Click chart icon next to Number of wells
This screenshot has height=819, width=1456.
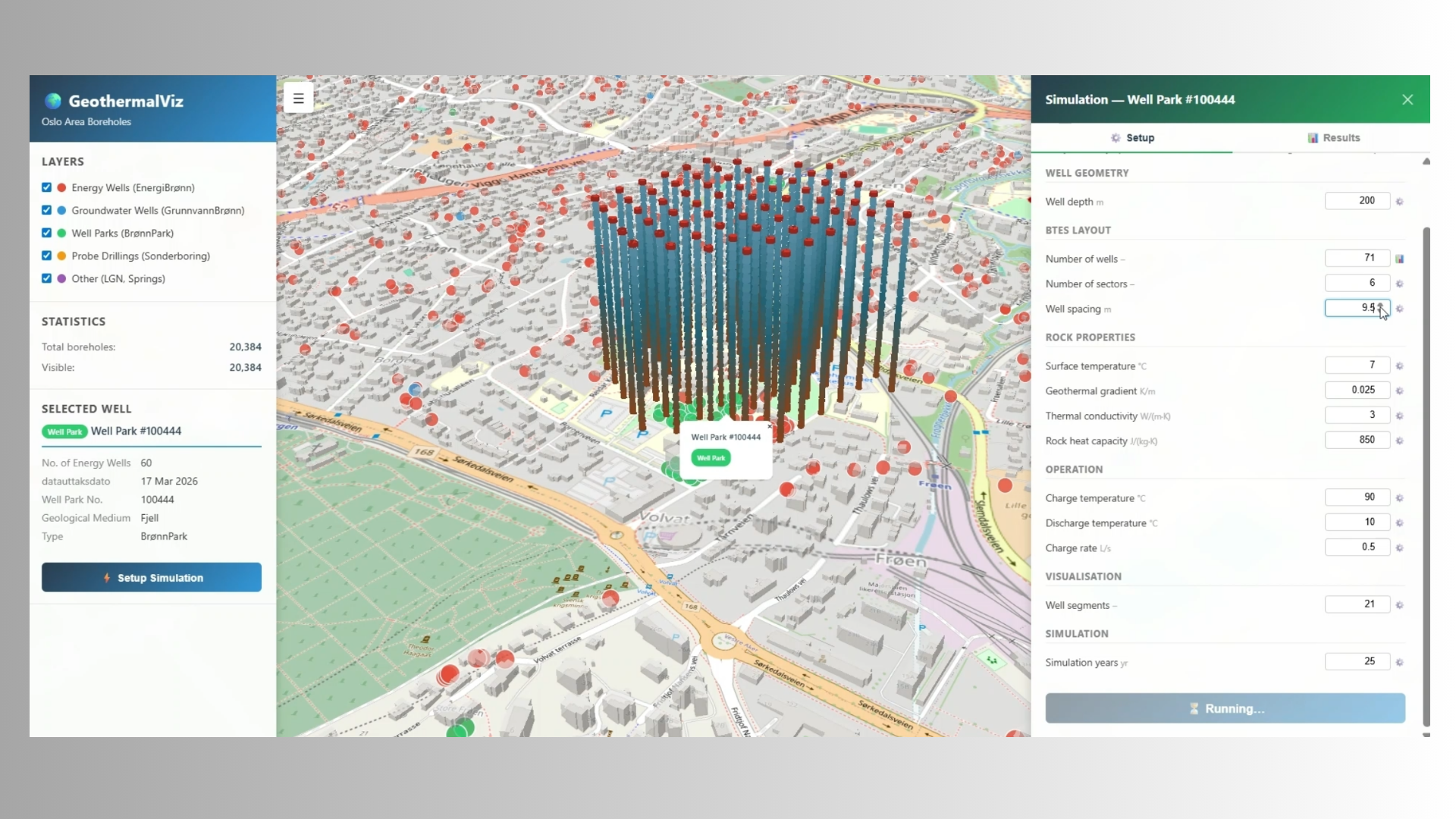click(x=1399, y=259)
